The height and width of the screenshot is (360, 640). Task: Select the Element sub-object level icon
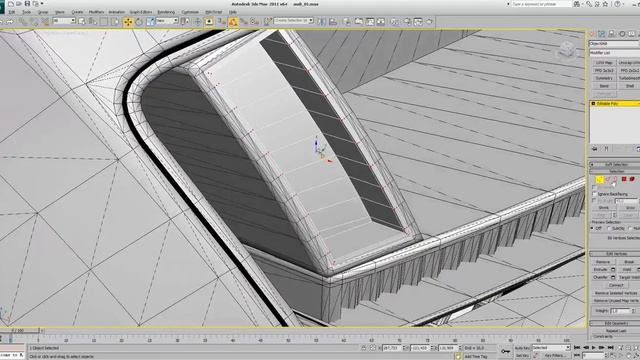pos(632,179)
